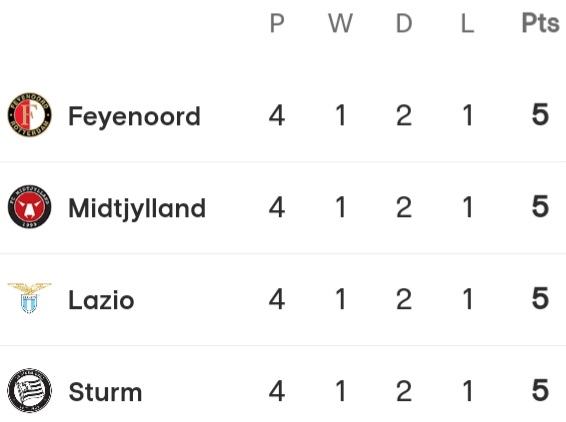Screen dimensions: 566x422
Task: Open the Lazio team name
Action: click(x=101, y=300)
